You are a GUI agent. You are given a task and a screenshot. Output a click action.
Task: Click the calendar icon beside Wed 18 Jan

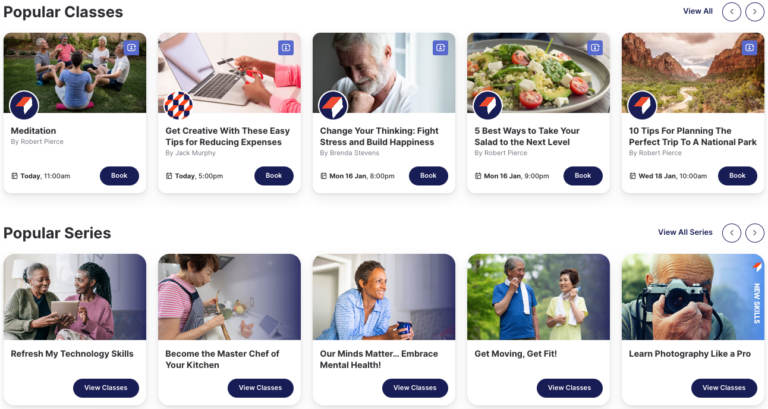coord(632,176)
